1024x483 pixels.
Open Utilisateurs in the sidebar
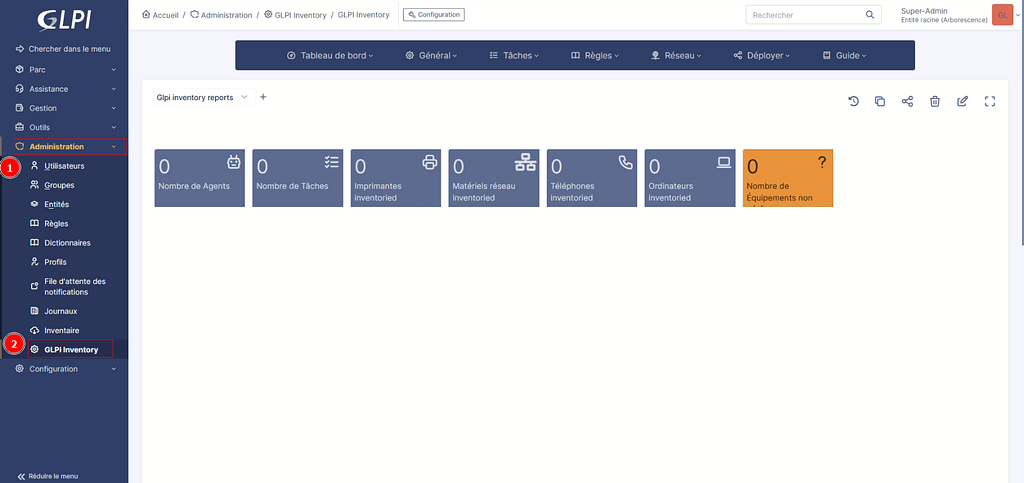(64, 166)
